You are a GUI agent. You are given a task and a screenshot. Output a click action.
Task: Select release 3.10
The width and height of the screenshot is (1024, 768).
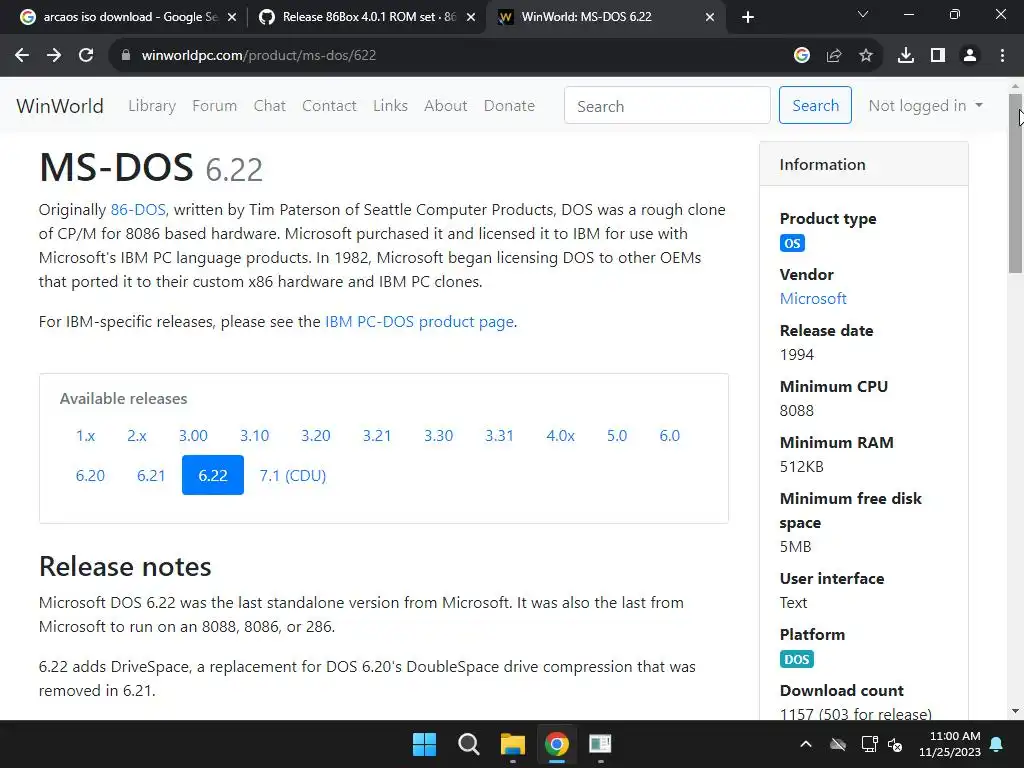(x=254, y=436)
